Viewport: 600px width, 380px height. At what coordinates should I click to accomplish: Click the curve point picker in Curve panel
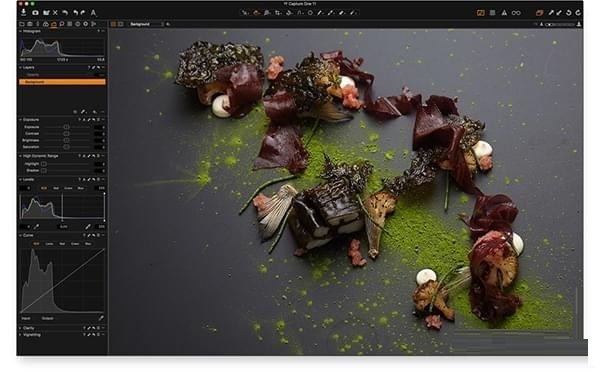101,318
